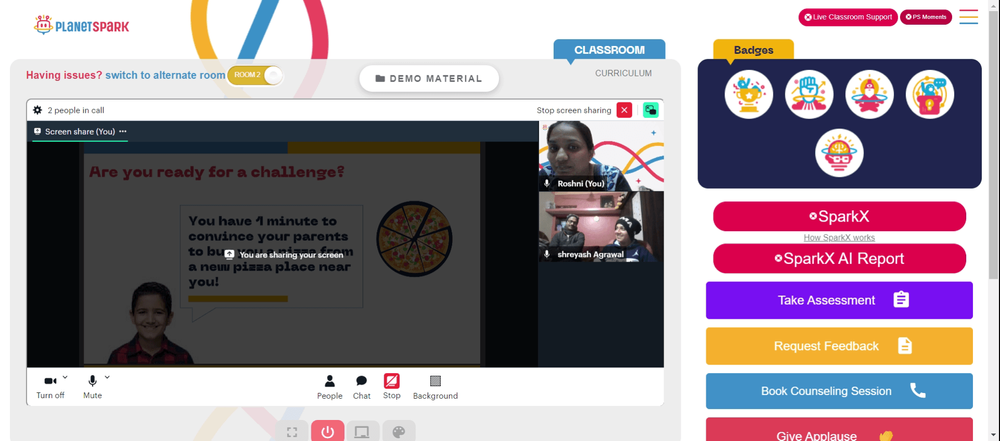This screenshot has width=1000, height=441.
Task: Click switch to alternate room link
Action: (165, 75)
